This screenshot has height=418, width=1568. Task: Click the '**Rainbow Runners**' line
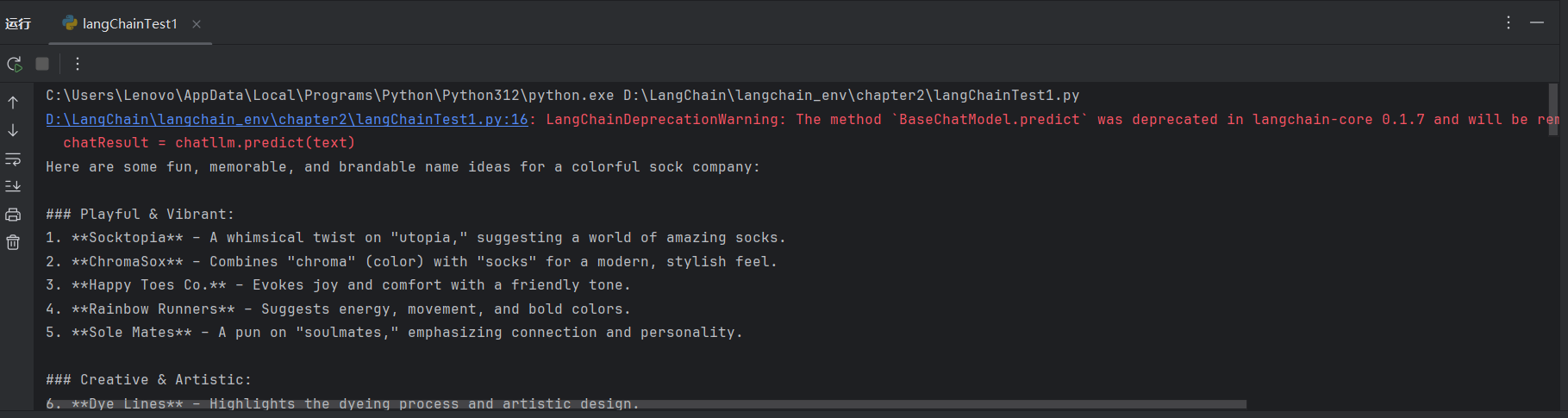pos(339,309)
